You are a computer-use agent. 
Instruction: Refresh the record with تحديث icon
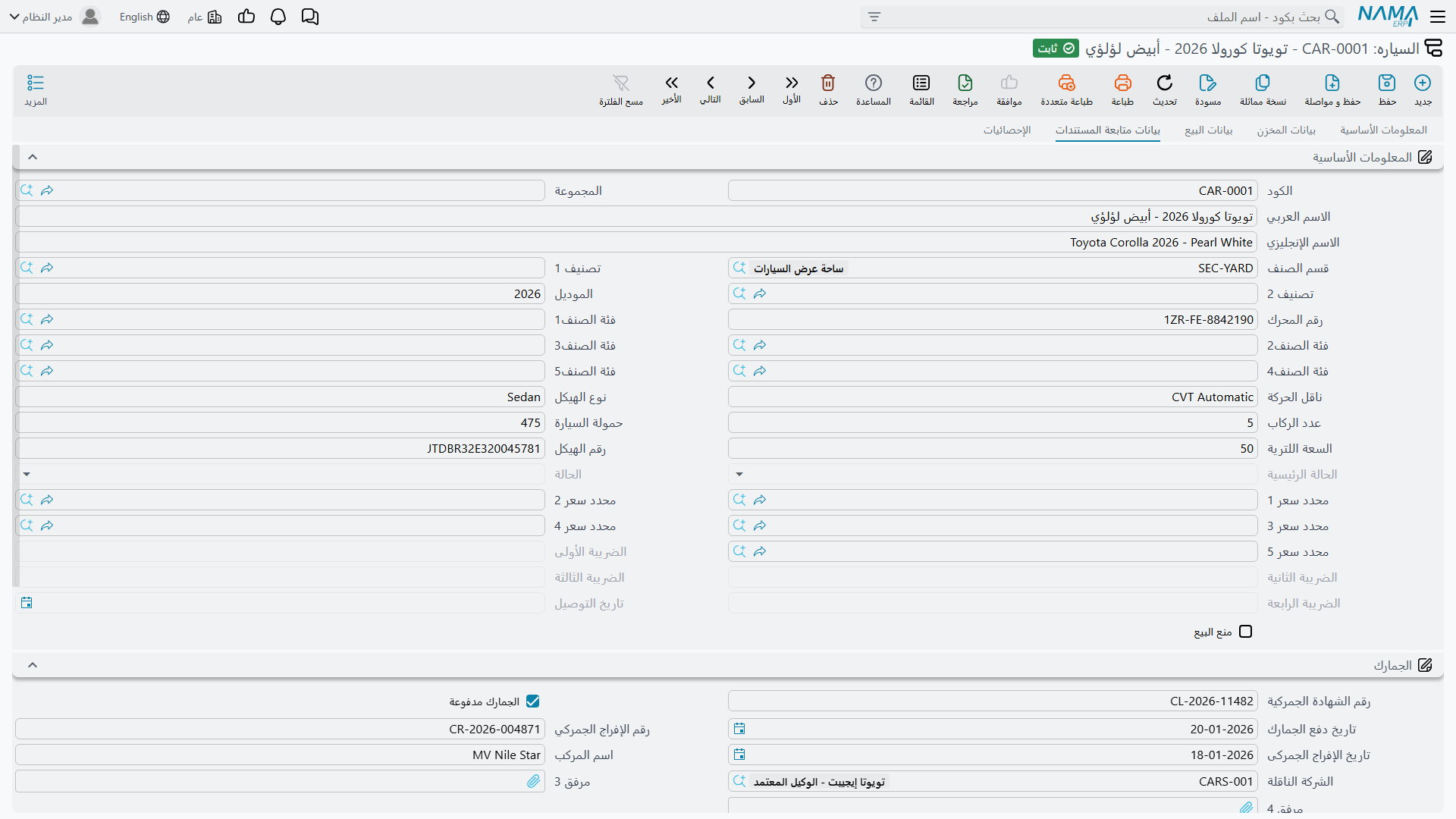coord(1165,83)
